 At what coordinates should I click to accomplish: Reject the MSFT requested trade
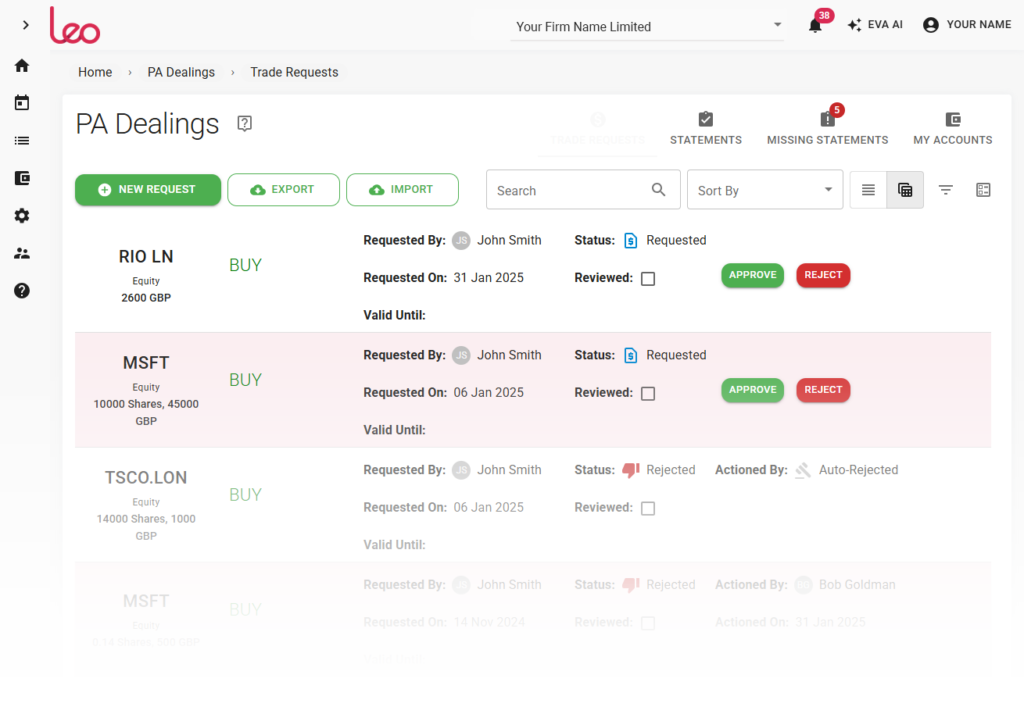(823, 390)
